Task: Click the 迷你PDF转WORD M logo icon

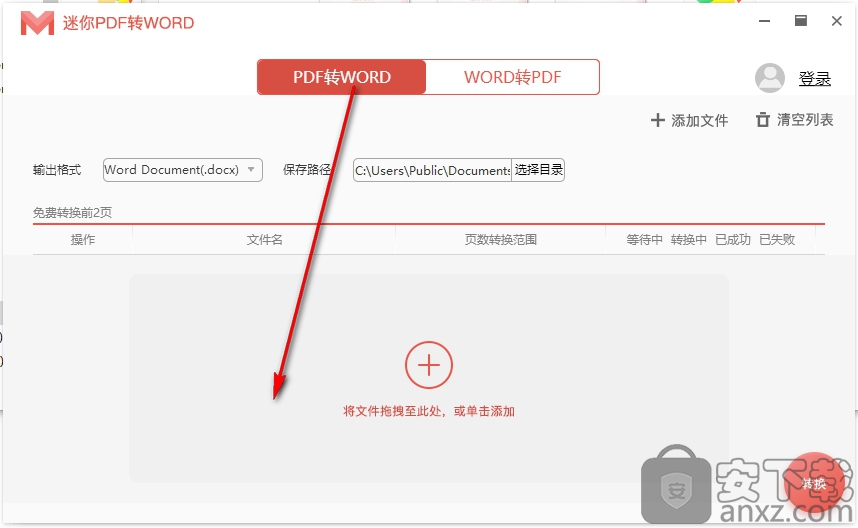Action: click(x=37, y=23)
